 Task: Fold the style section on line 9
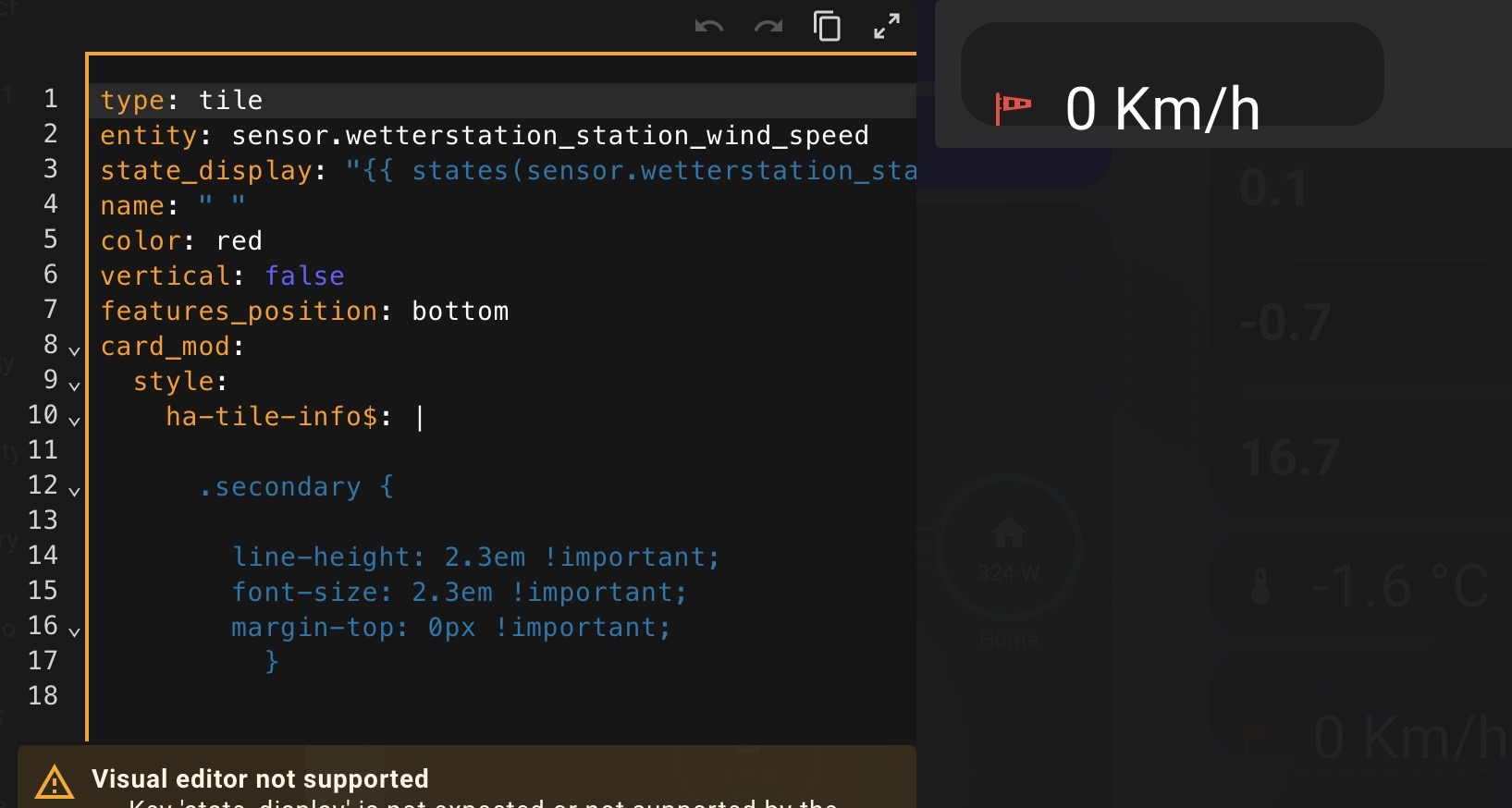click(x=75, y=386)
